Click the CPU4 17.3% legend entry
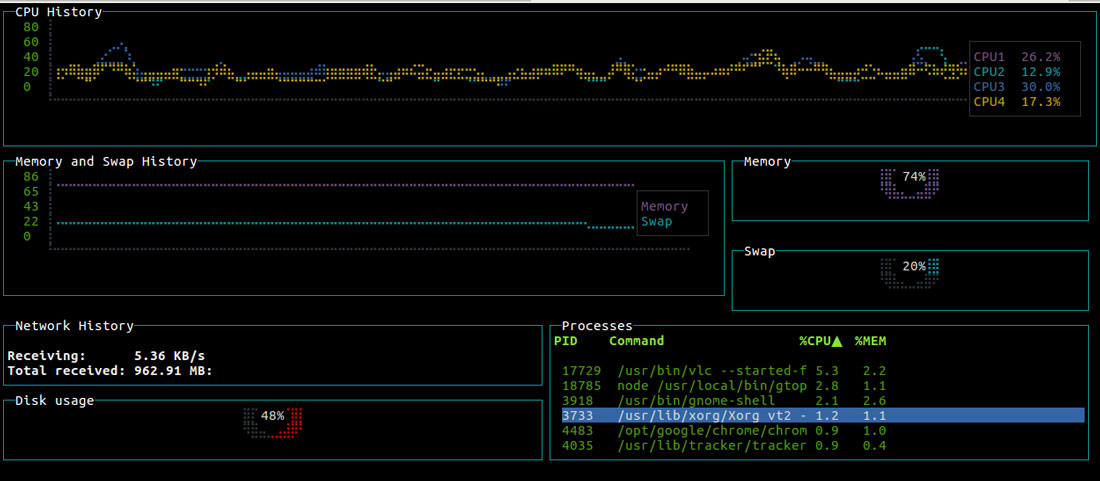The image size is (1100, 481). tap(1017, 102)
